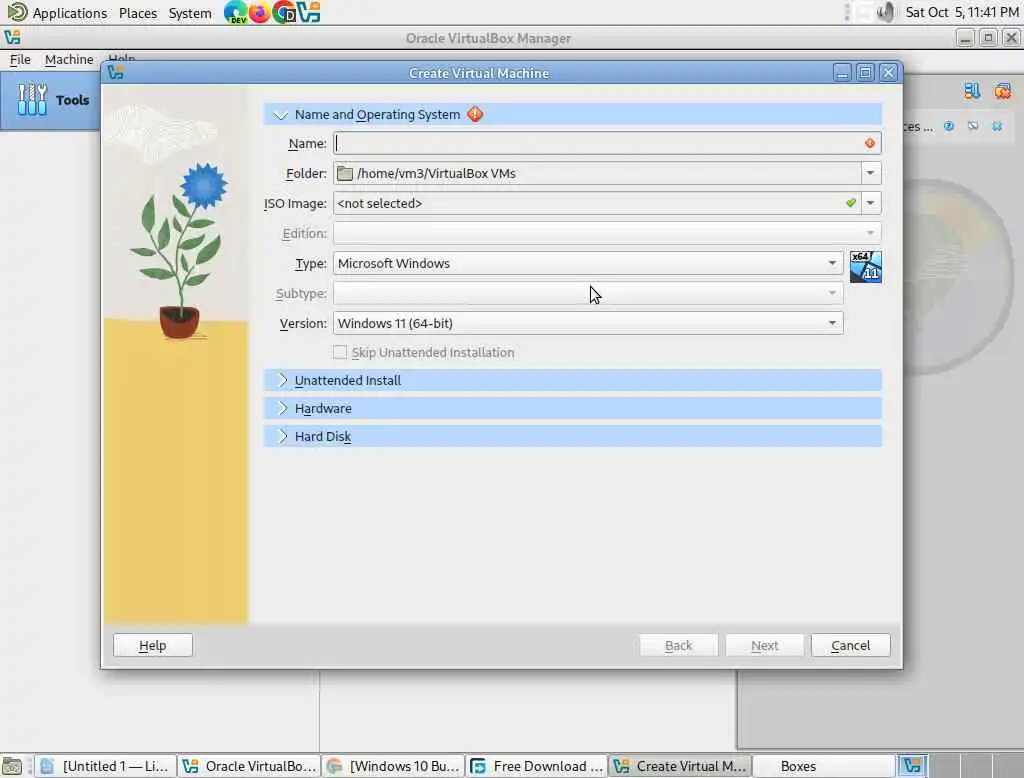Screen dimensions: 1024x778
Task: Click the Applications menu logo icon
Action: 17,12
